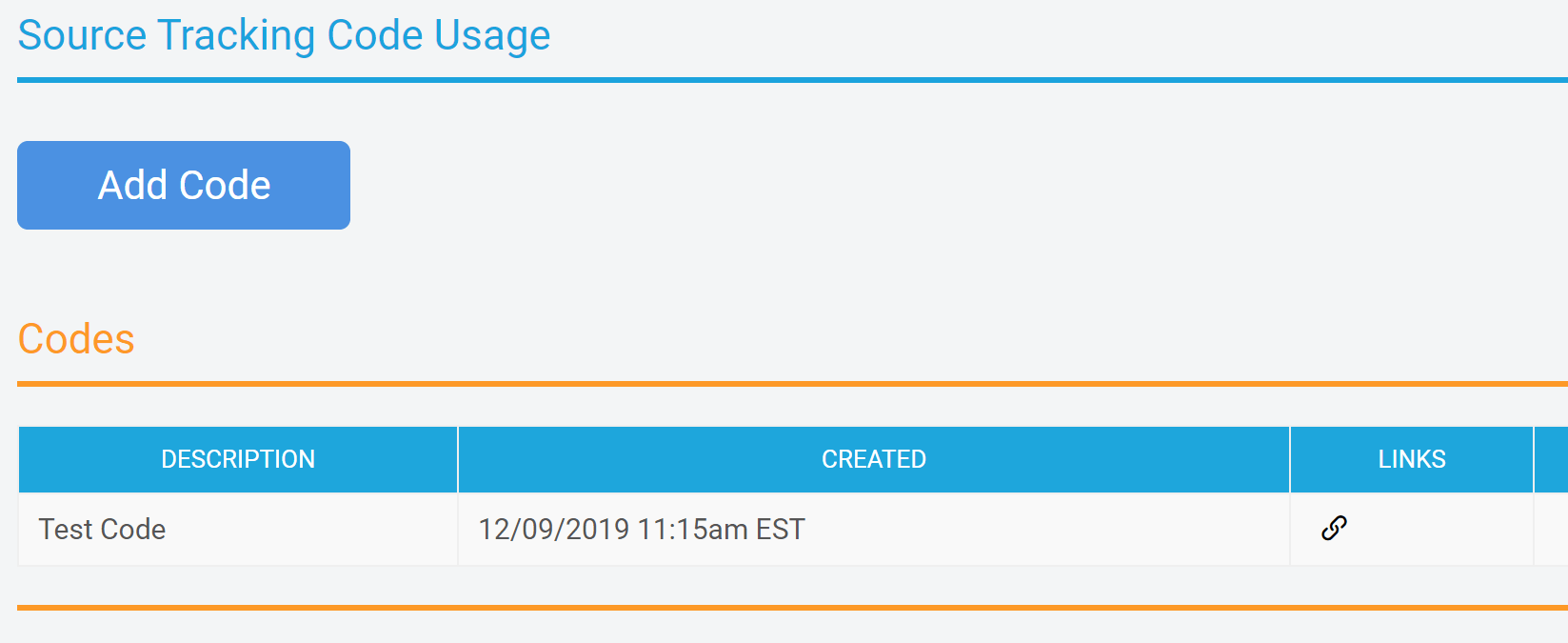Click the blank area right of Add Code
The image size is (1568, 643).
pos(857,185)
